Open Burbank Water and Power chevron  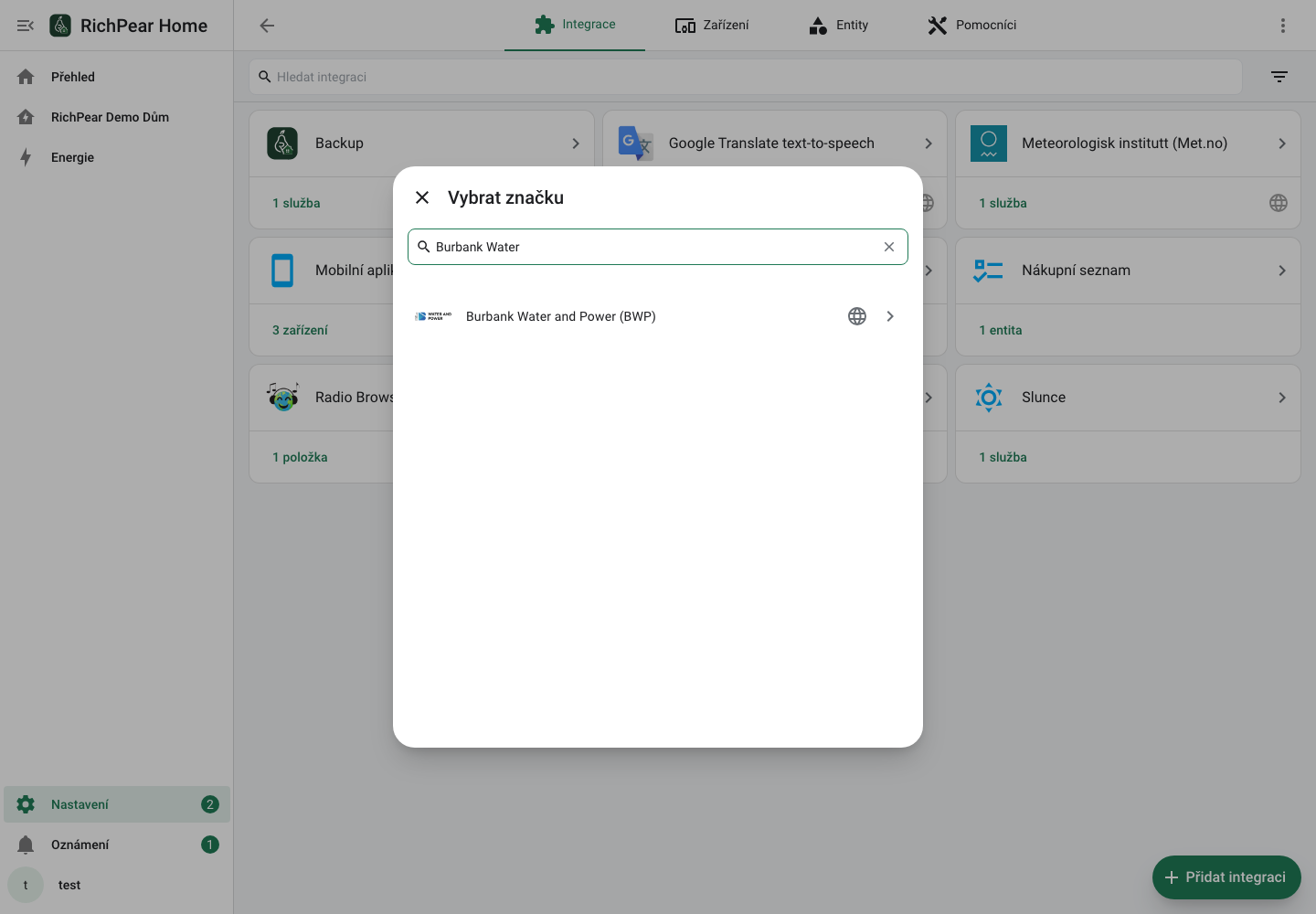click(890, 316)
